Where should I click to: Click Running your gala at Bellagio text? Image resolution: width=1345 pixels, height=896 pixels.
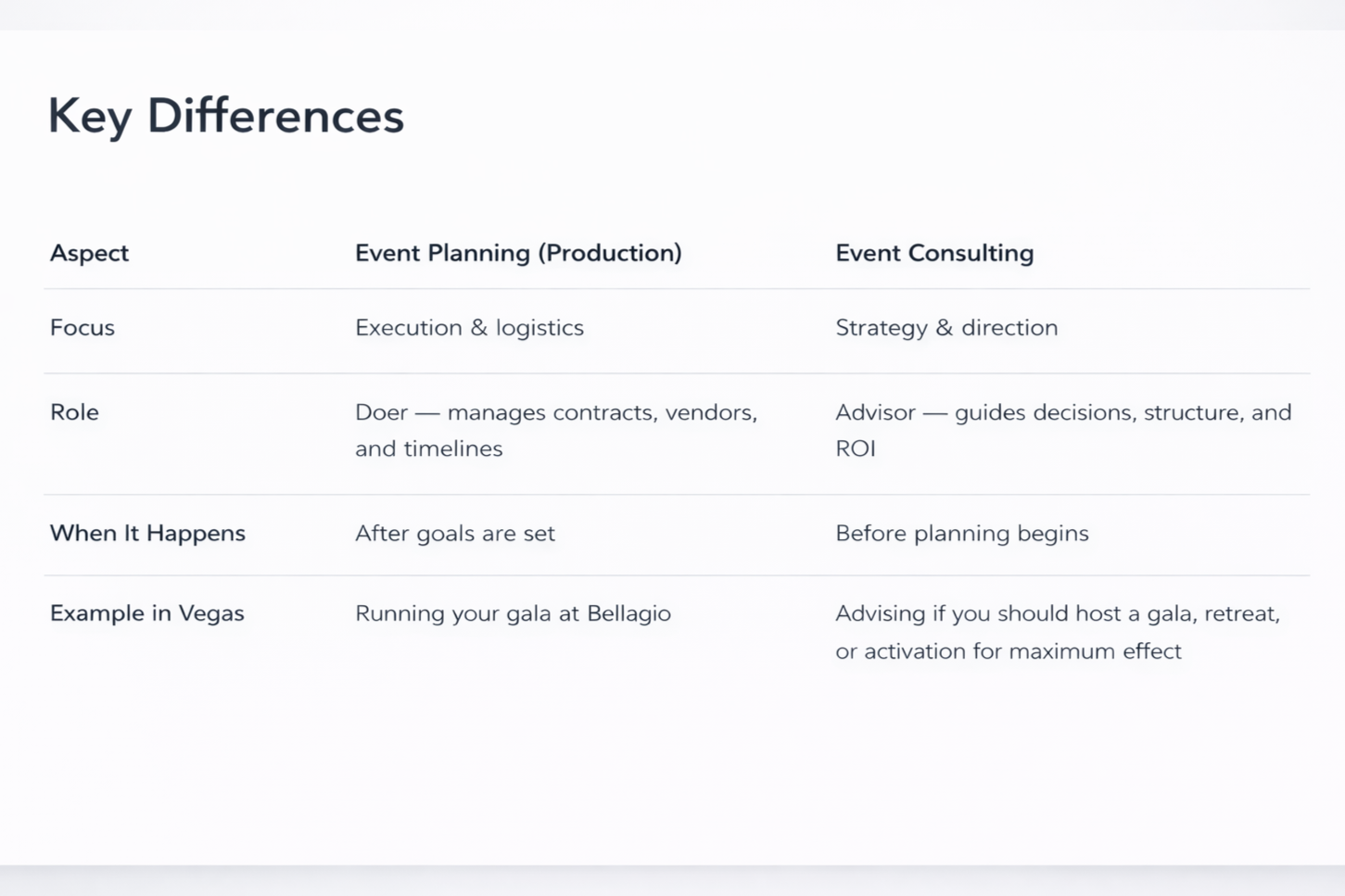point(513,613)
